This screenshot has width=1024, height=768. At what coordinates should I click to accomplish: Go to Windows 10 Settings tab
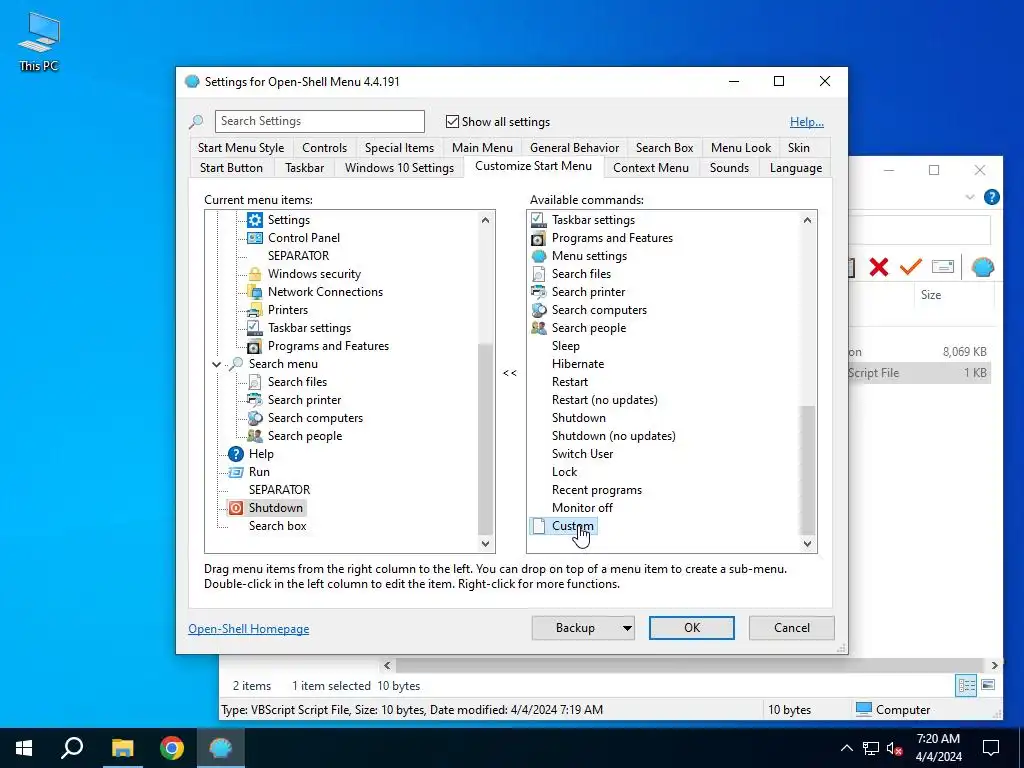click(x=400, y=168)
